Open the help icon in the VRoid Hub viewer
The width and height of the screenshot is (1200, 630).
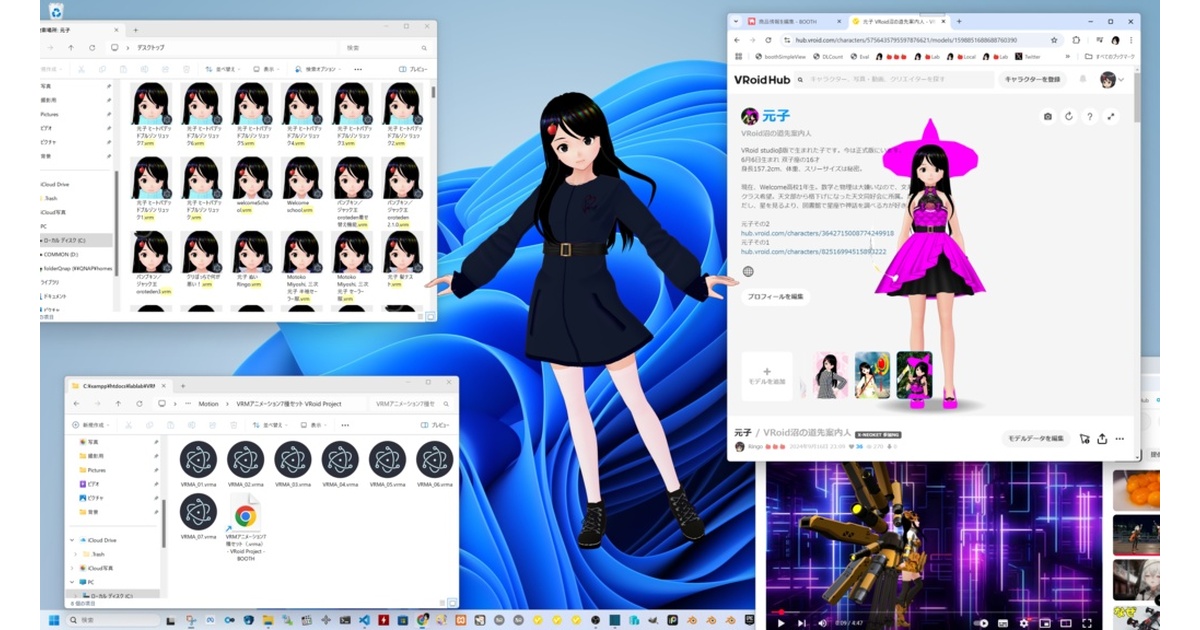click(1090, 116)
